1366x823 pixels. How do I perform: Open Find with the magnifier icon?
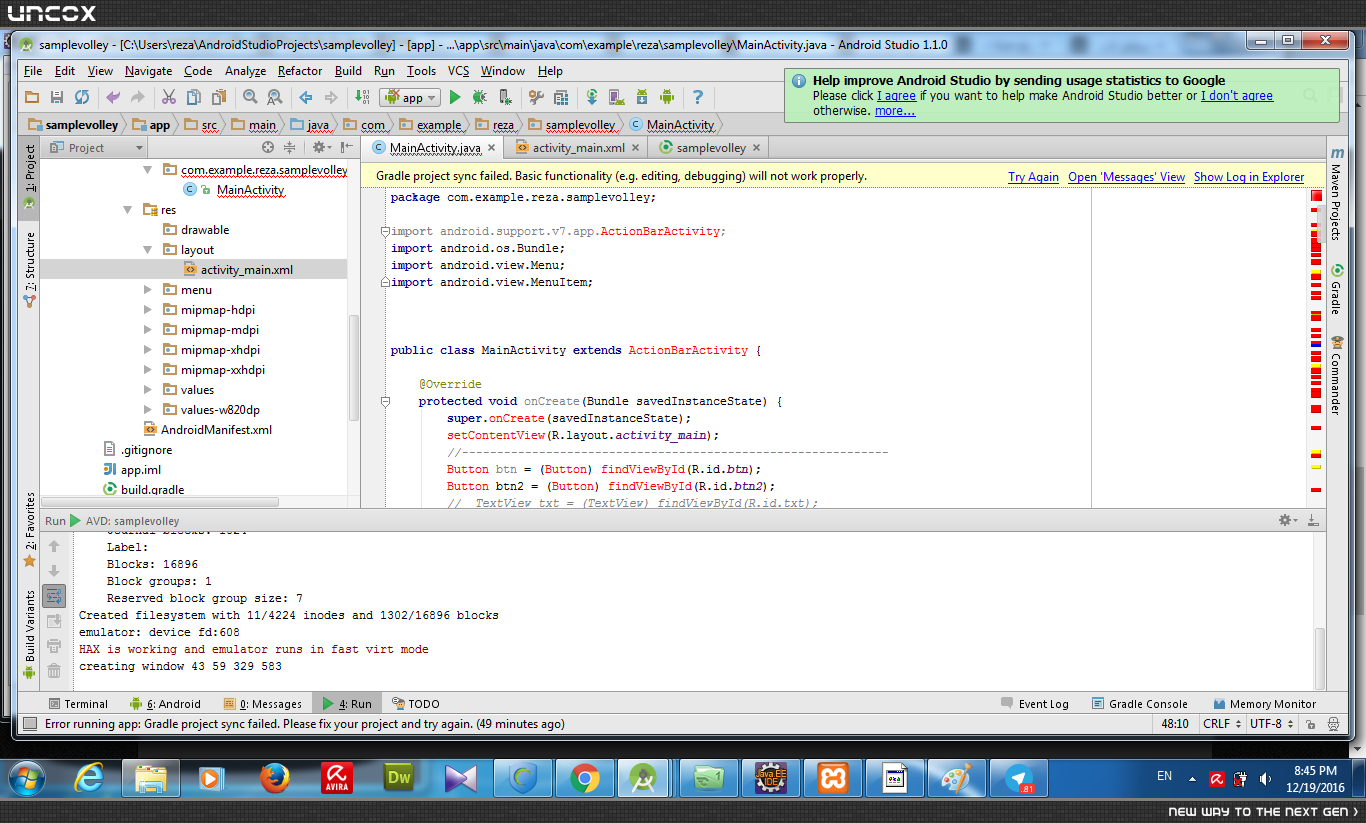coord(249,97)
